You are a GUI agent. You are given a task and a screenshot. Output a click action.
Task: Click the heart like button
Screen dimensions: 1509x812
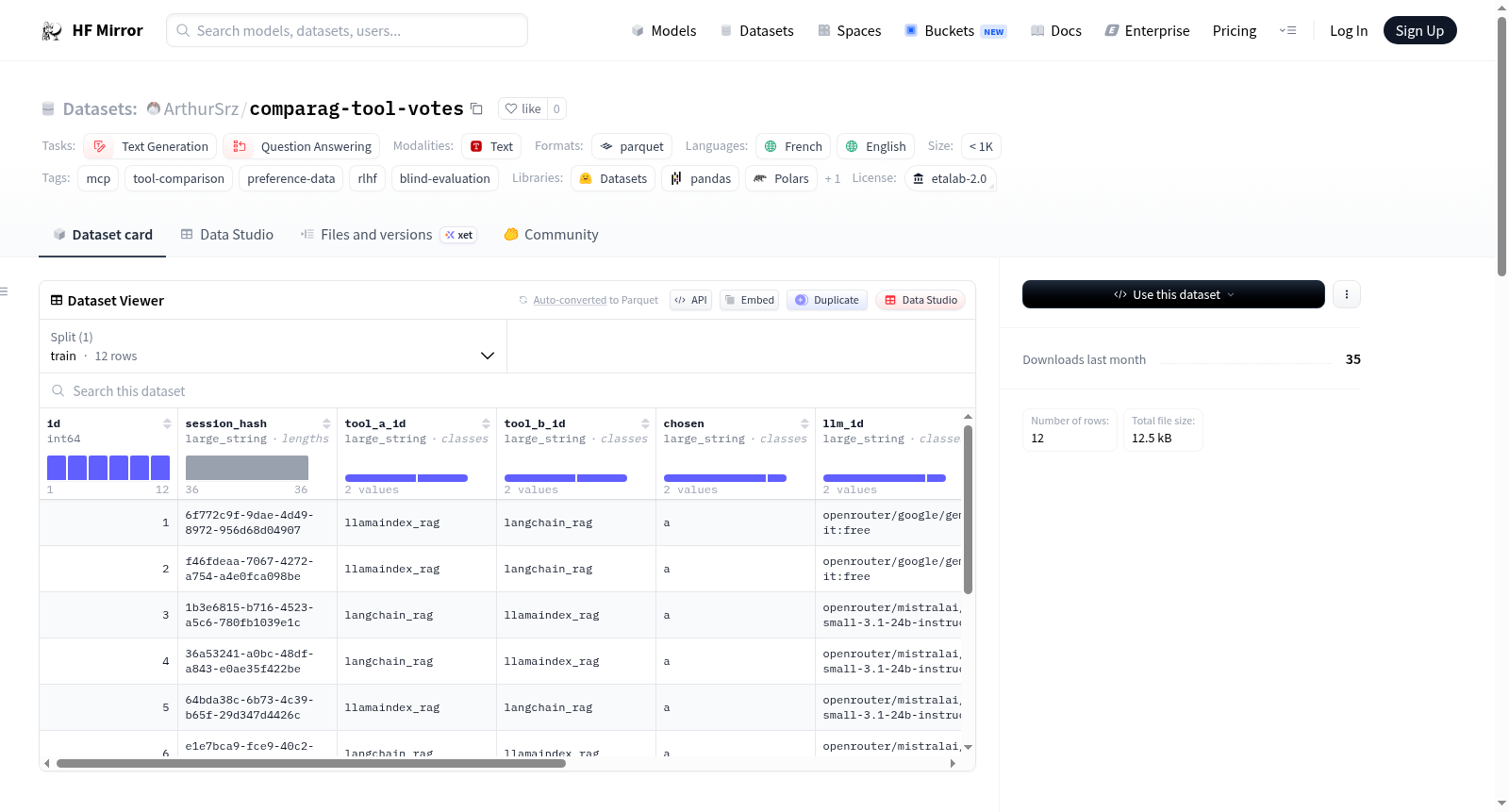[x=522, y=108]
